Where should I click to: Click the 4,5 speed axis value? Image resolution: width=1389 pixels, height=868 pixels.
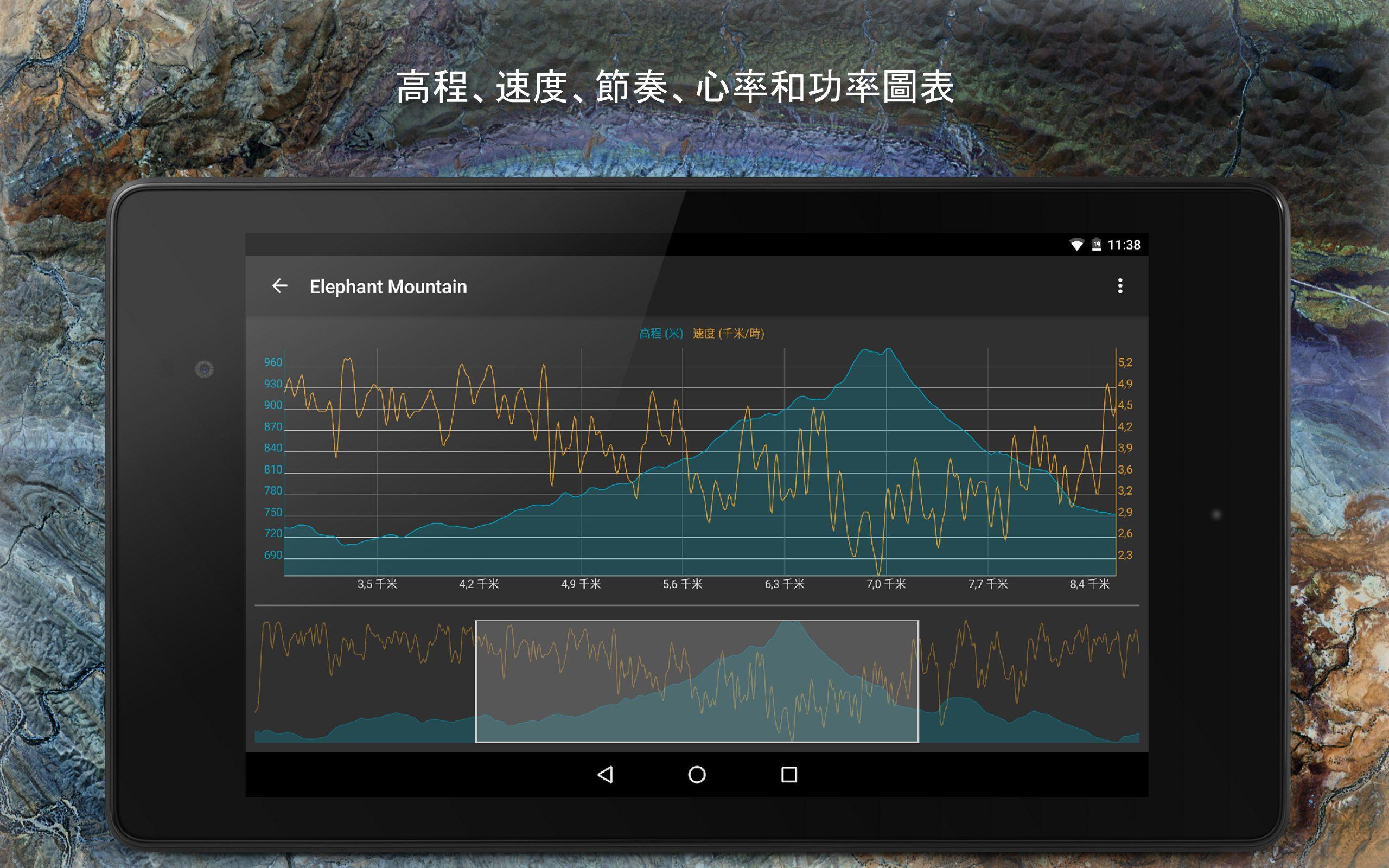click(1125, 405)
